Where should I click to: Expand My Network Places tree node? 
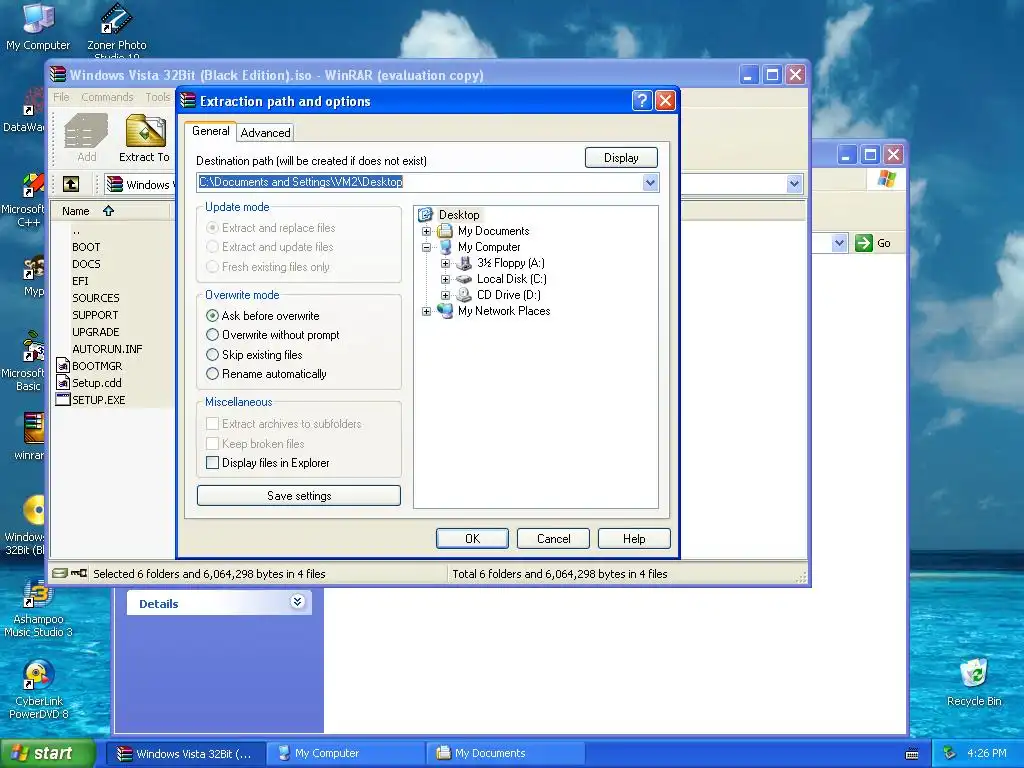[x=426, y=312]
